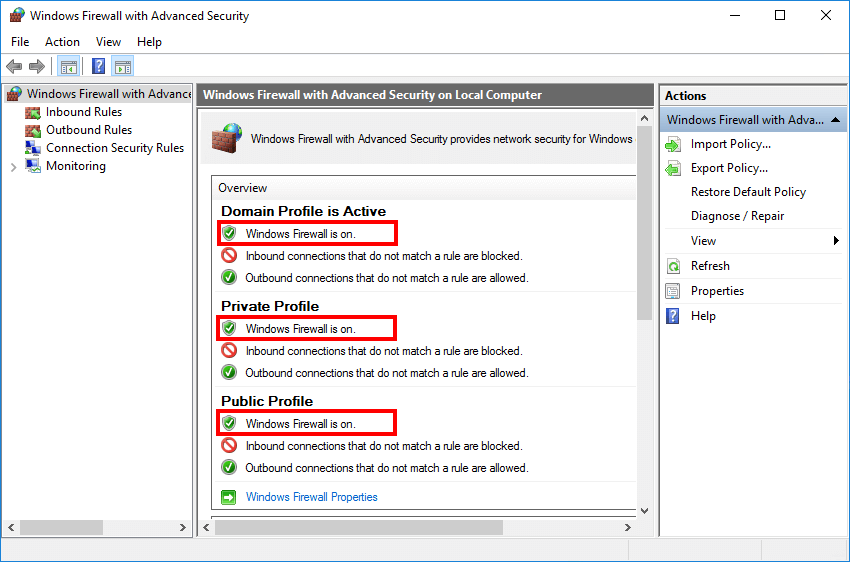Screen dimensions: 850x562
Task: Click the Import Policy green arrow icon
Action: click(x=673, y=145)
